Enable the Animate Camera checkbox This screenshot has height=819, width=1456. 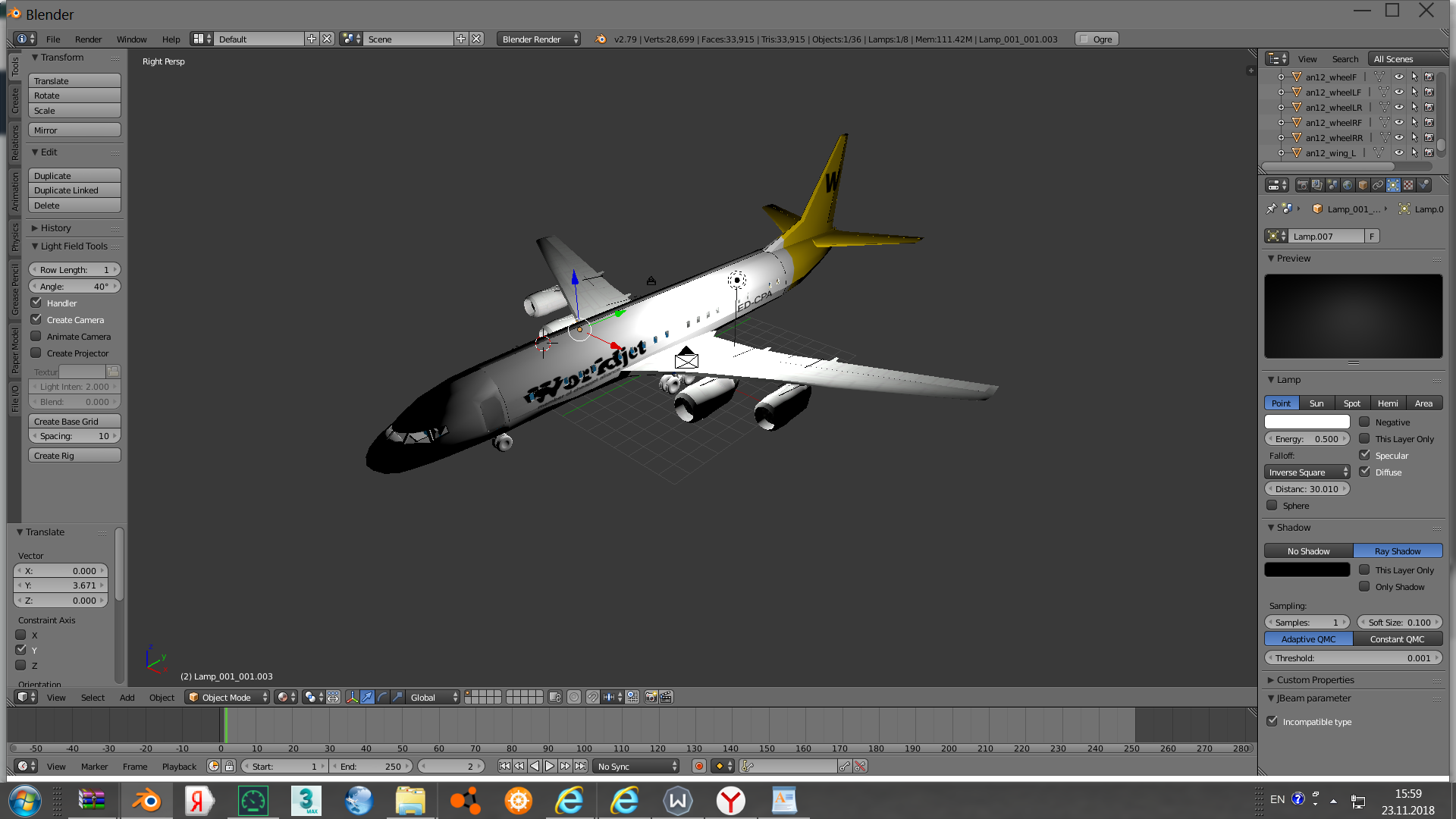click(x=36, y=336)
